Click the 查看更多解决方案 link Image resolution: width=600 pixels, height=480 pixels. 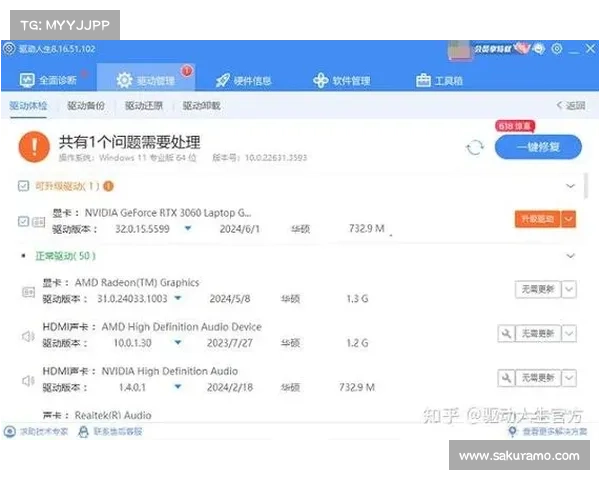(548, 431)
